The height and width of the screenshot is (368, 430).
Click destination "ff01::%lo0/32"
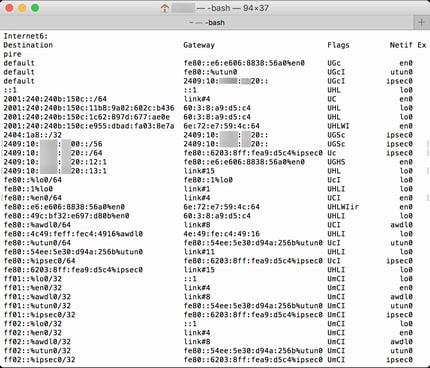tap(33, 279)
